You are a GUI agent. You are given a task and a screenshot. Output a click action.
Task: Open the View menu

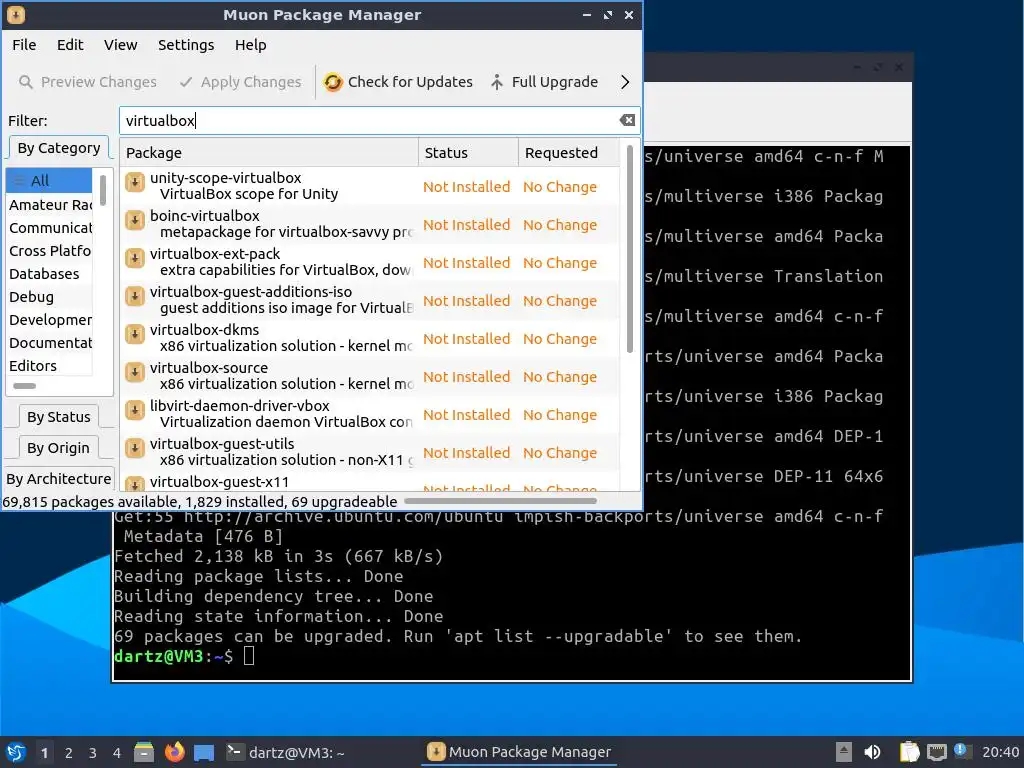tap(121, 45)
